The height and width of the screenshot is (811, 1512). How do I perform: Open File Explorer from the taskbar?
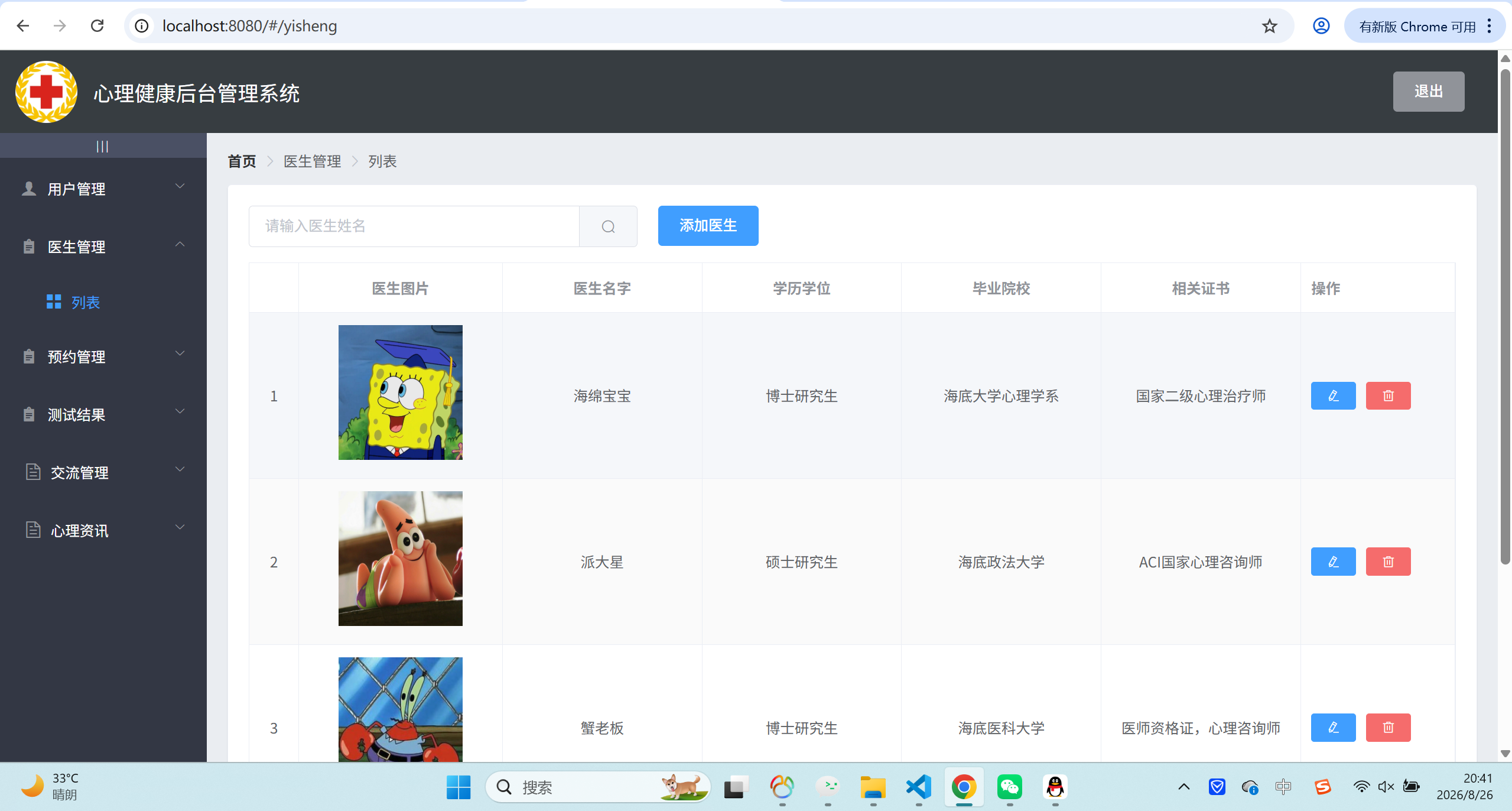coord(873,787)
